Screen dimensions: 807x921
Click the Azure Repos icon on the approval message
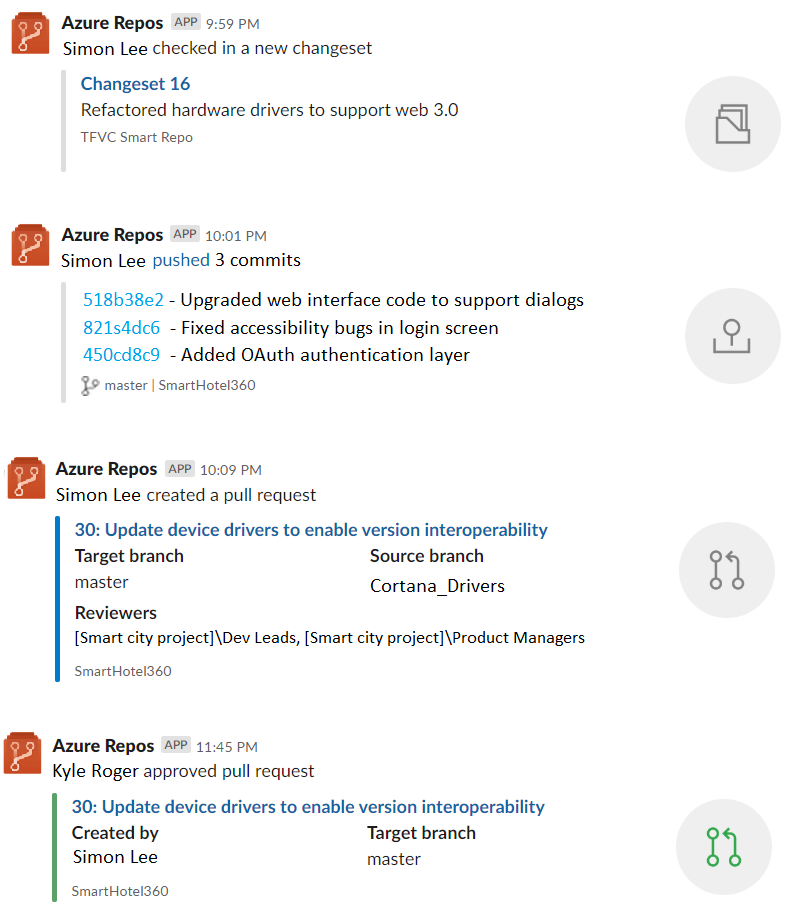pos(26,755)
